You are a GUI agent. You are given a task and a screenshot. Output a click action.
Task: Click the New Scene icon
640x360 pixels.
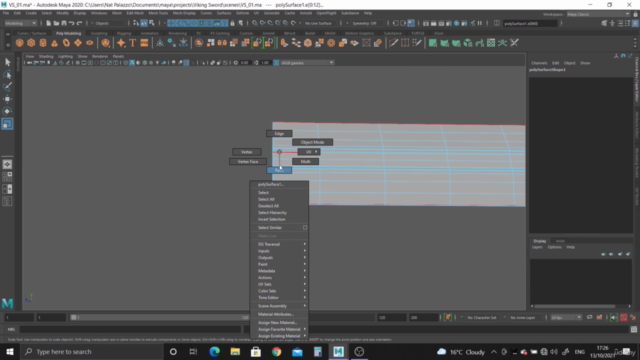pos(48,23)
